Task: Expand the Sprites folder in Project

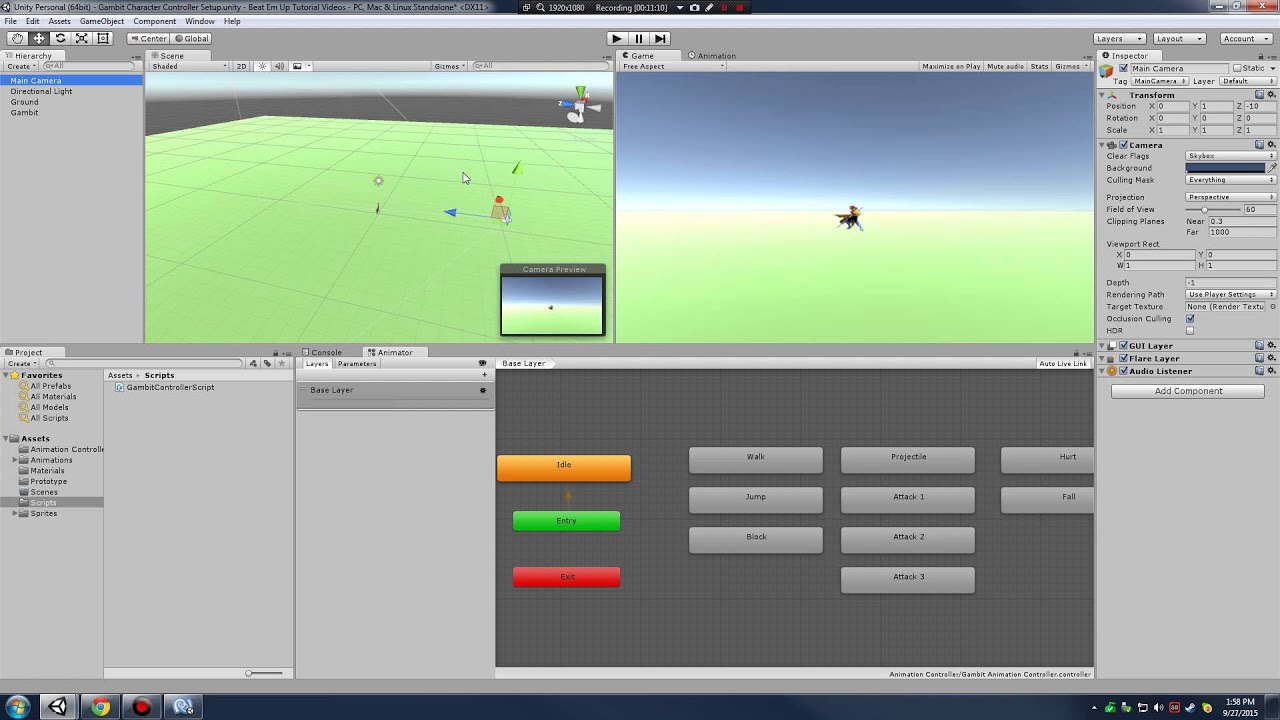Action: coord(15,513)
